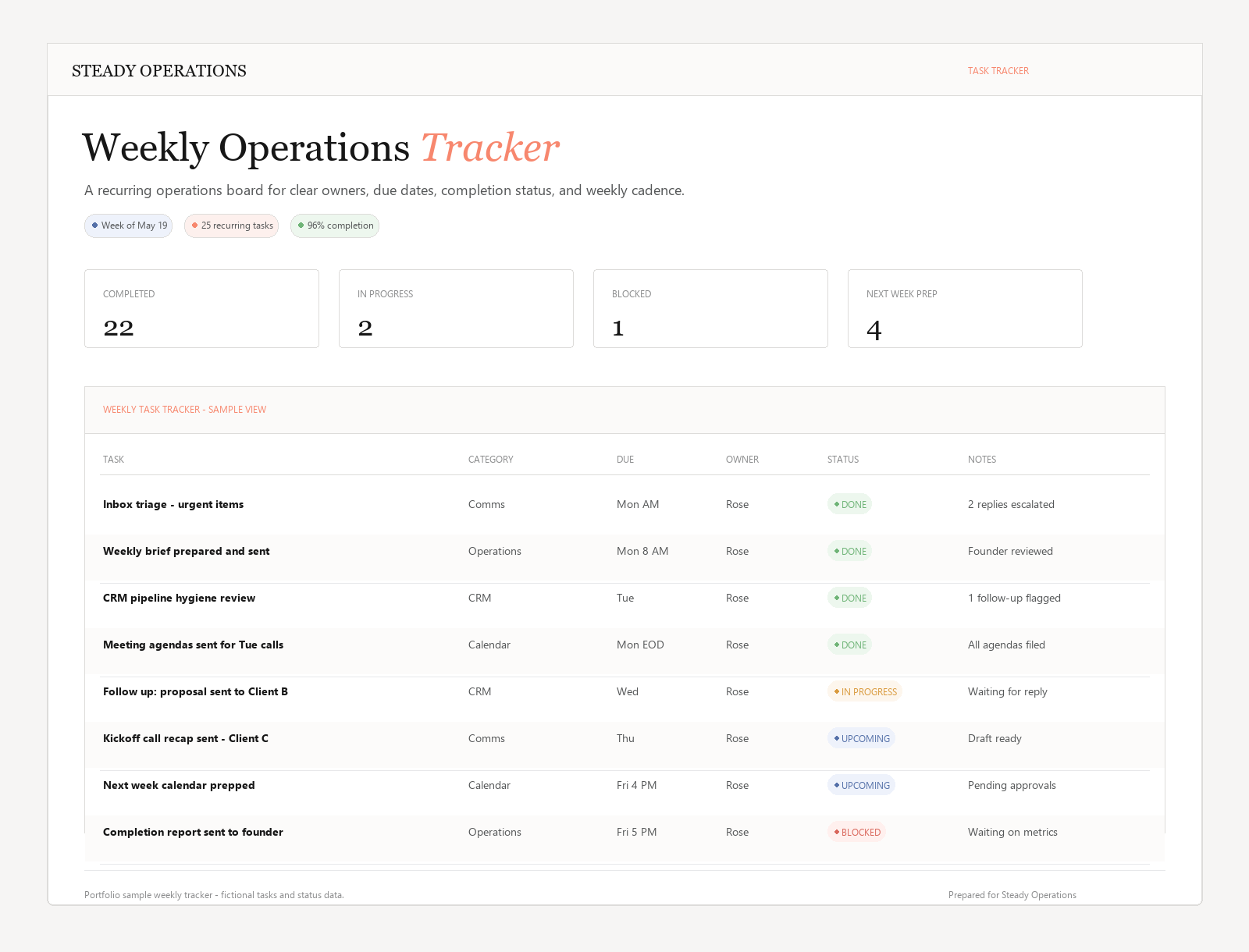The image size is (1249, 952).
Task: Click the IN PROGRESS status badge
Action: [865, 691]
